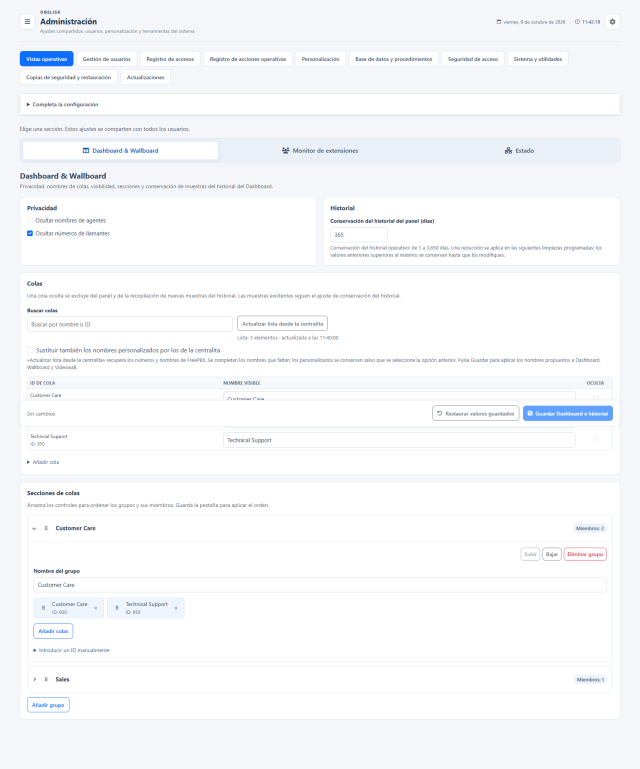Viewport: 640px width, 769px height.
Task: Remove Customer Care chip from the group
Action: click(96, 608)
